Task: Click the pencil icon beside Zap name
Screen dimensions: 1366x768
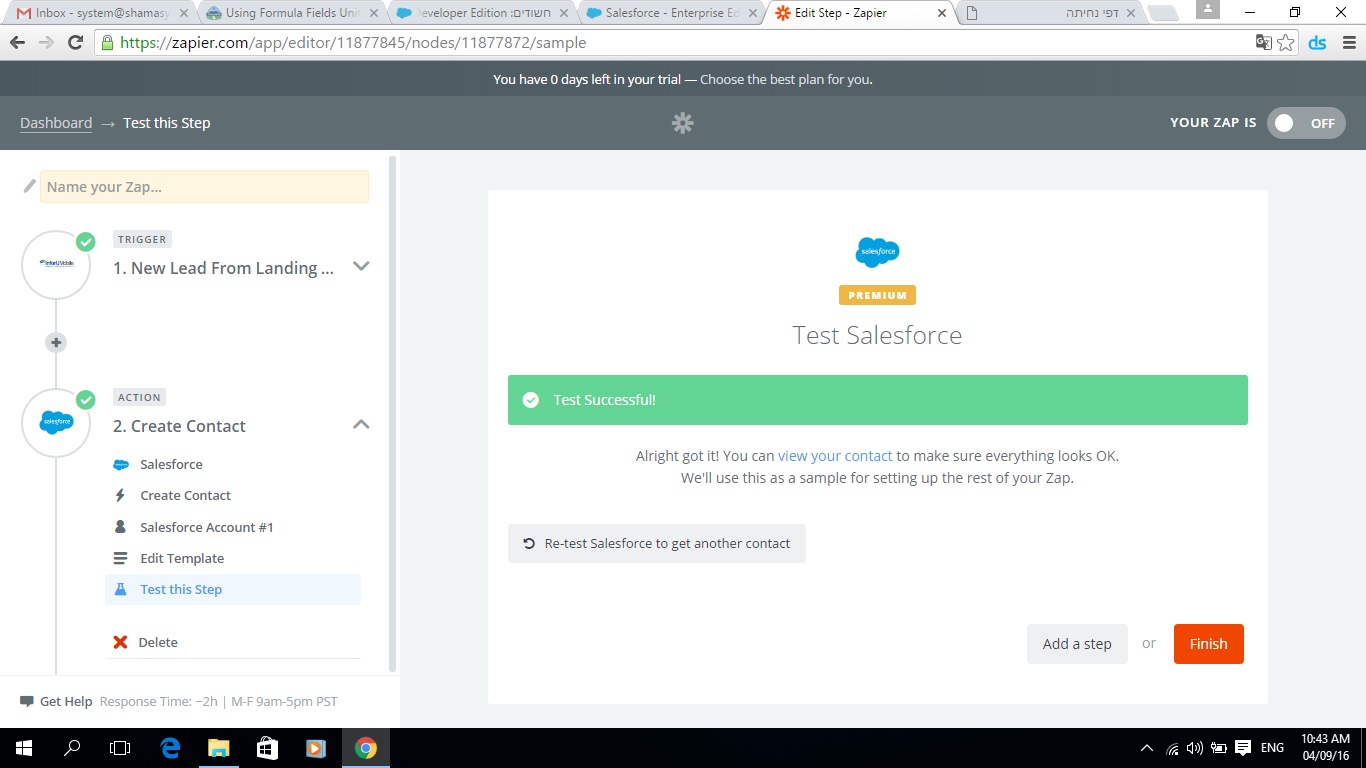Action: (29, 186)
